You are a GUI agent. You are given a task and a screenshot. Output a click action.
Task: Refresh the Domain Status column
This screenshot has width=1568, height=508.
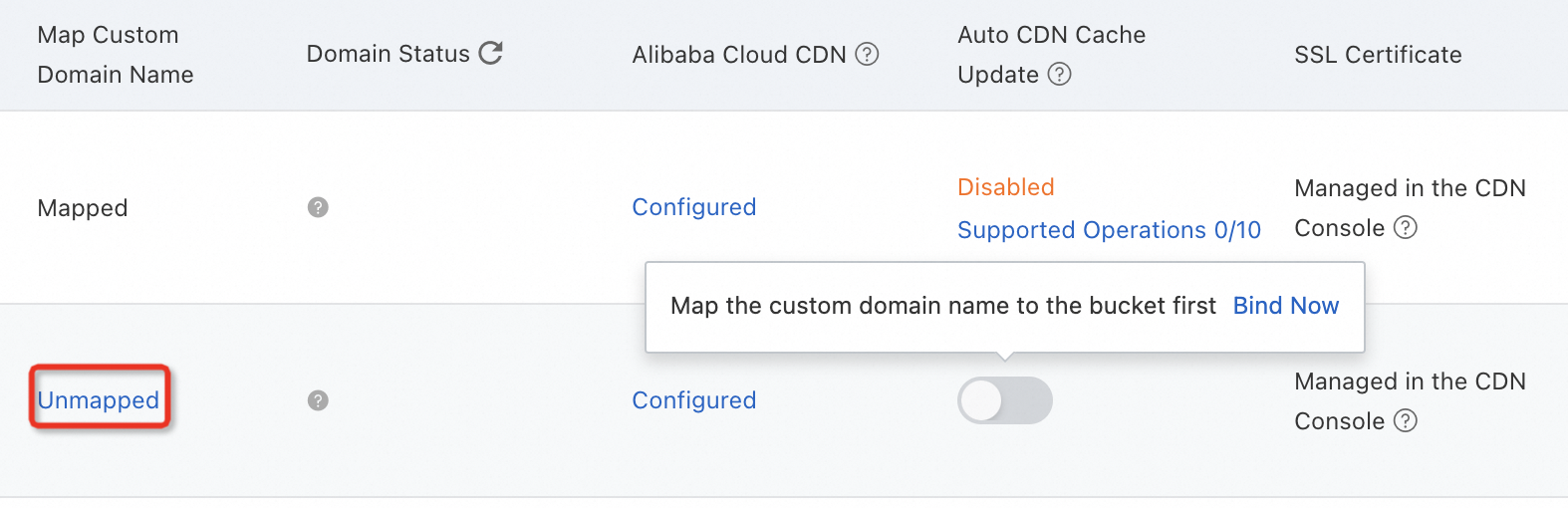[491, 53]
